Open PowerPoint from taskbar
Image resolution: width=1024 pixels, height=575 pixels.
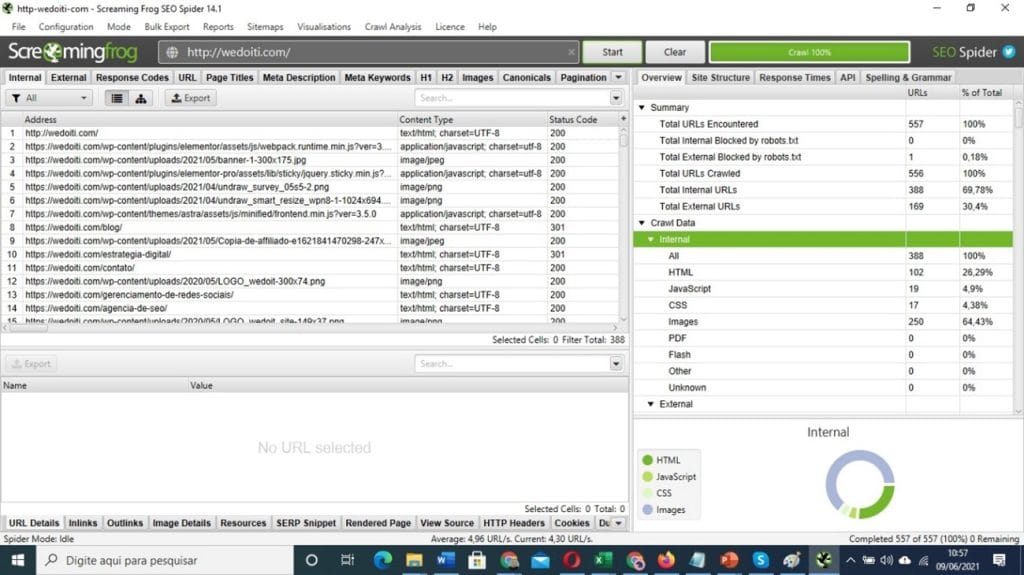click(x=729, y=560)
